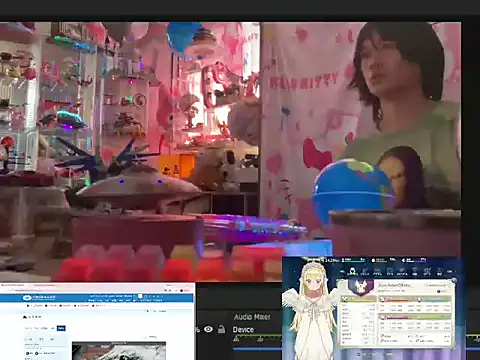Click the blue volume slider under Device
Screen dimensions: 480x360
click(257, 349)
